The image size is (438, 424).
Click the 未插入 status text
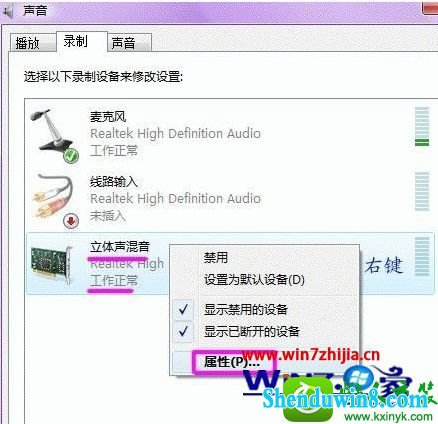click(x=108, y=216)
